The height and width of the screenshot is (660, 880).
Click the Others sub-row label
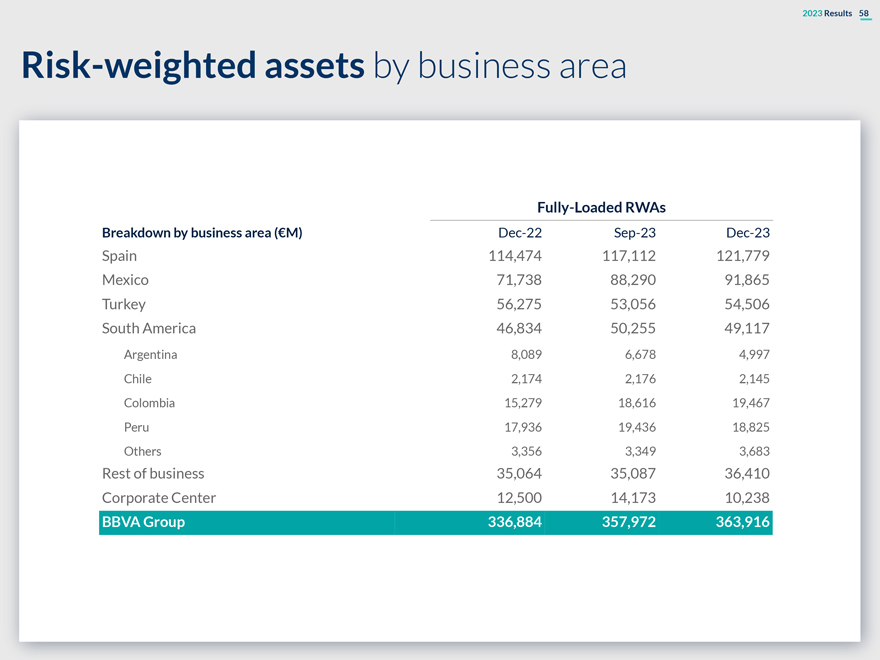click(143, 451)
